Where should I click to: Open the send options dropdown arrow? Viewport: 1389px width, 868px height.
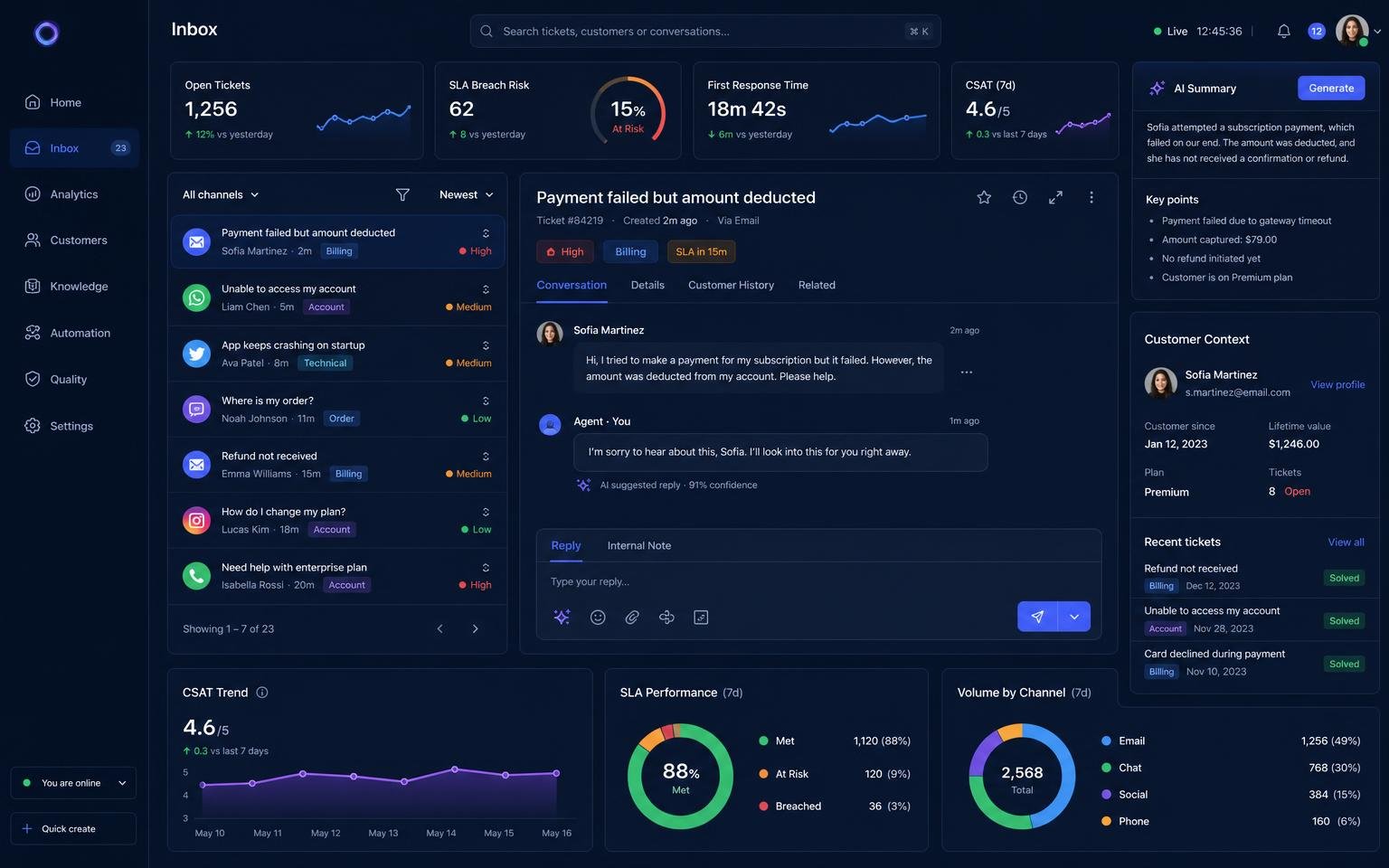pyautogui.click(x=1074, y=617)
